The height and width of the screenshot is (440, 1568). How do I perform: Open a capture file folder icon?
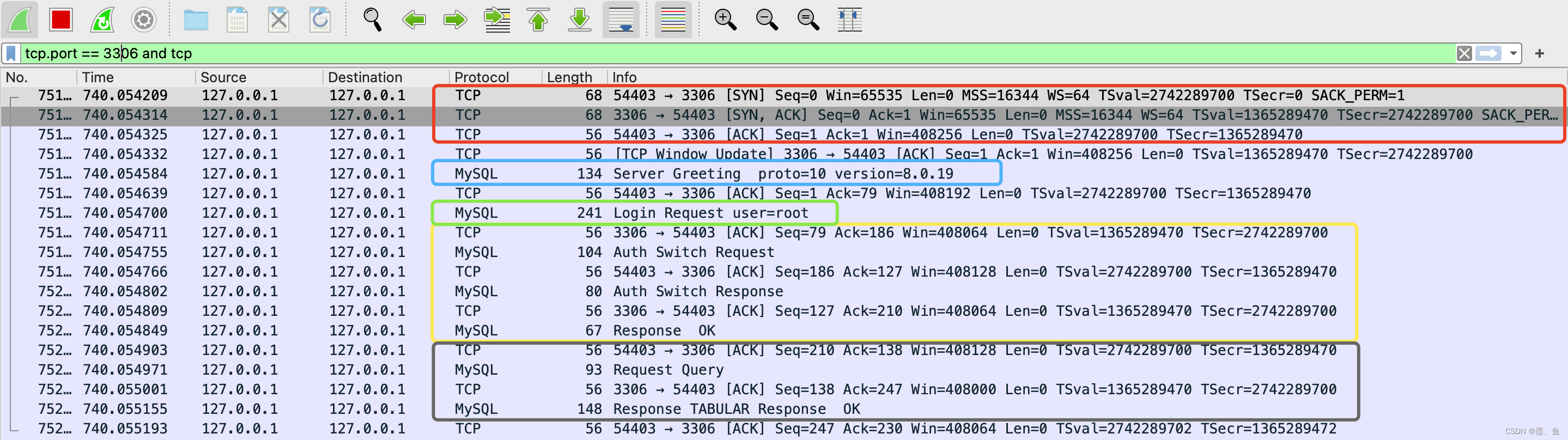[x=196, y=20]
